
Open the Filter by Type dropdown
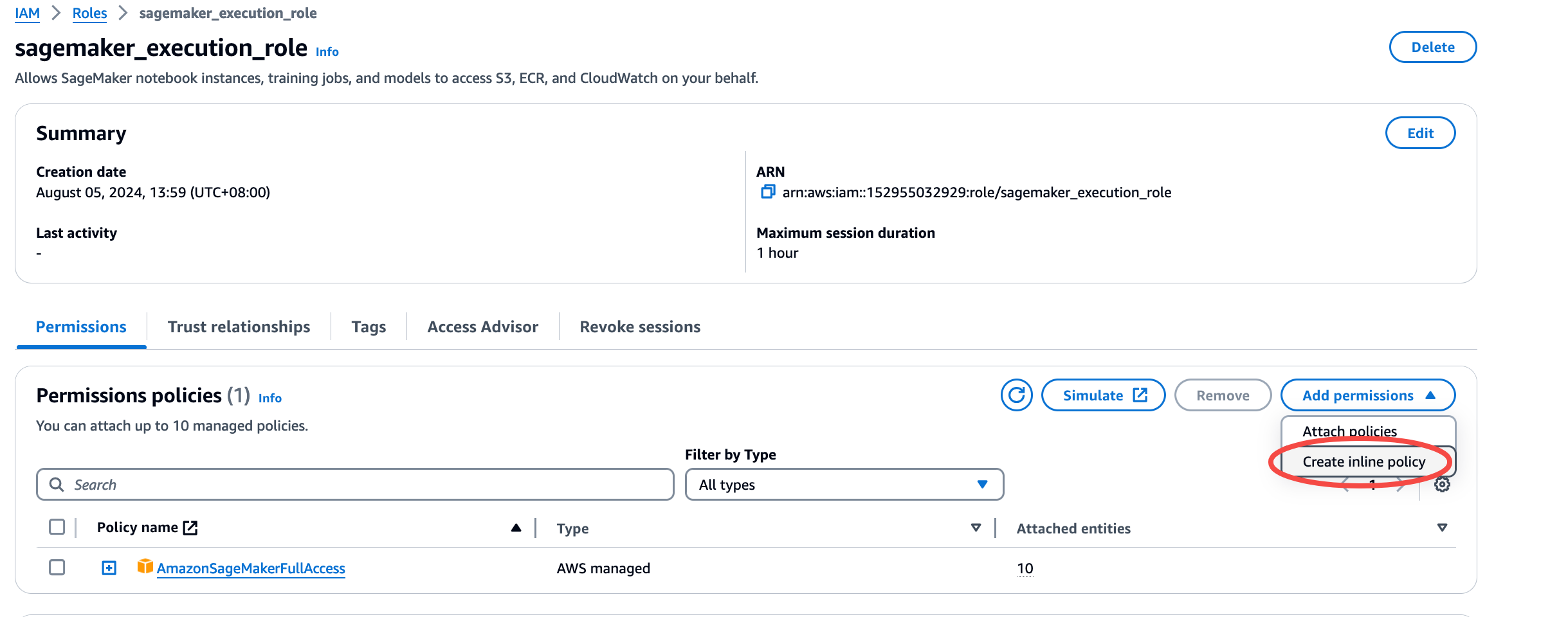pos(844,485)
